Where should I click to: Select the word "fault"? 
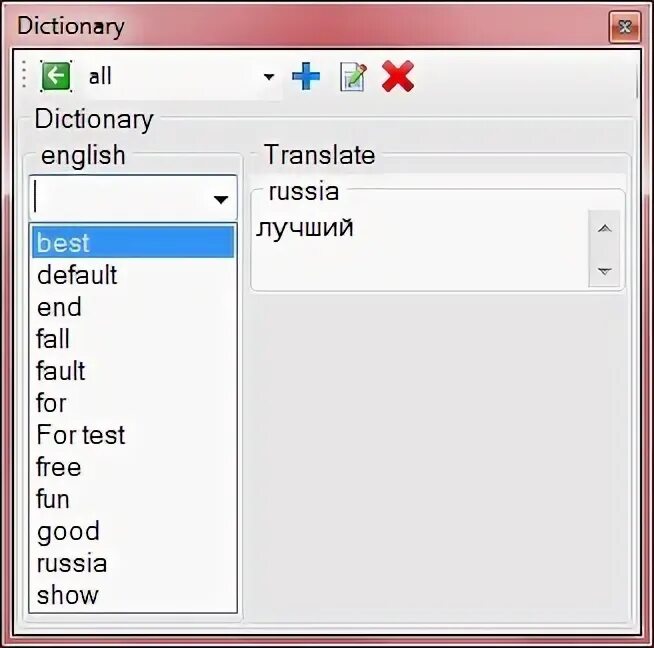pos(133,371)
